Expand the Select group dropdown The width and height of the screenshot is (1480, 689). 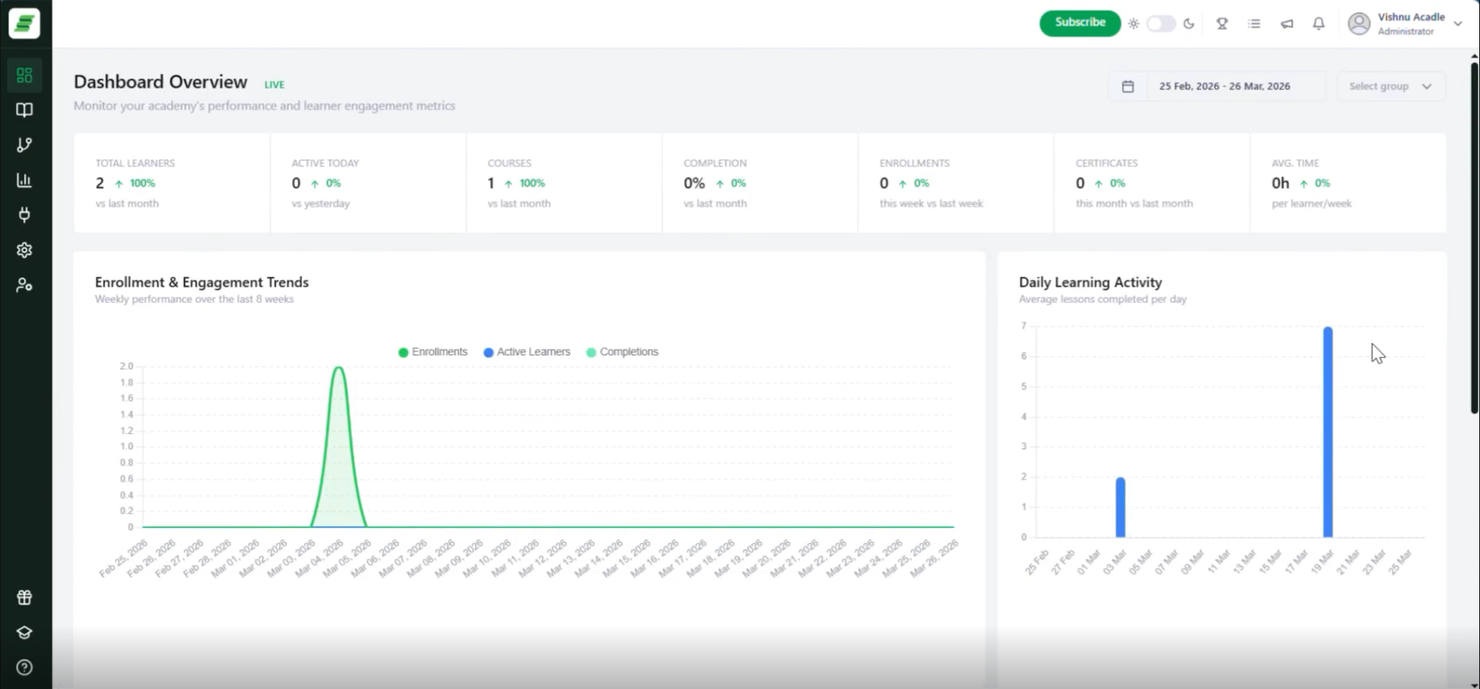[x=1390, y=86]
